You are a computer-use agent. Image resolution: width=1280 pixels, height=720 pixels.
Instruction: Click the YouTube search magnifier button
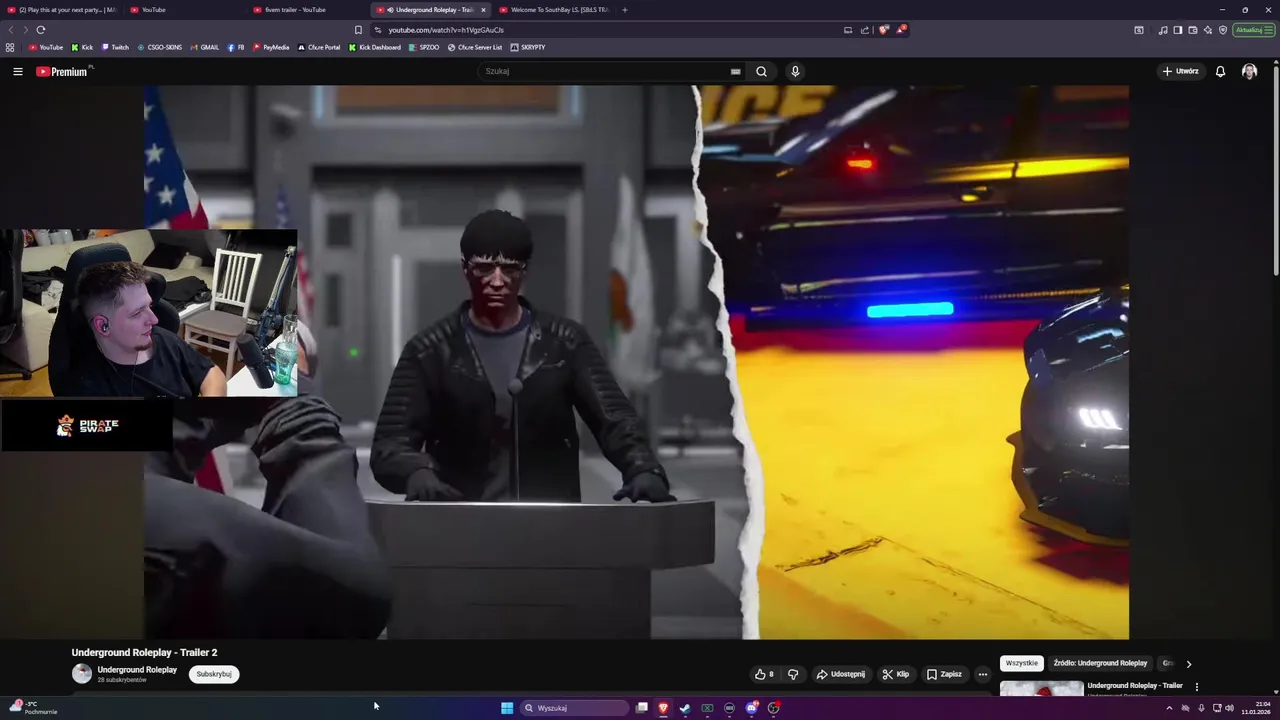tap(761, 71)
